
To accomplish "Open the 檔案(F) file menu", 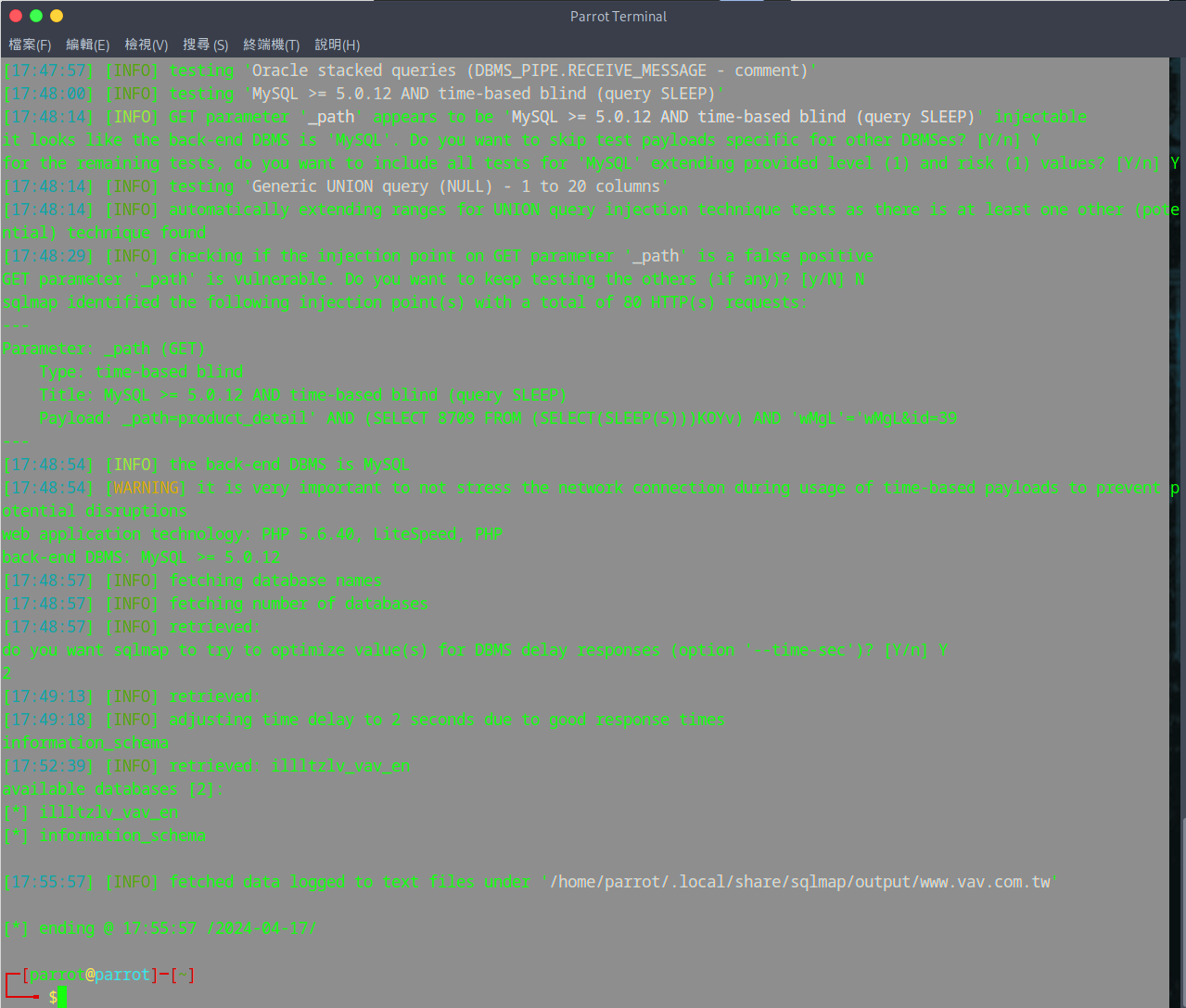I will point(30,45).
